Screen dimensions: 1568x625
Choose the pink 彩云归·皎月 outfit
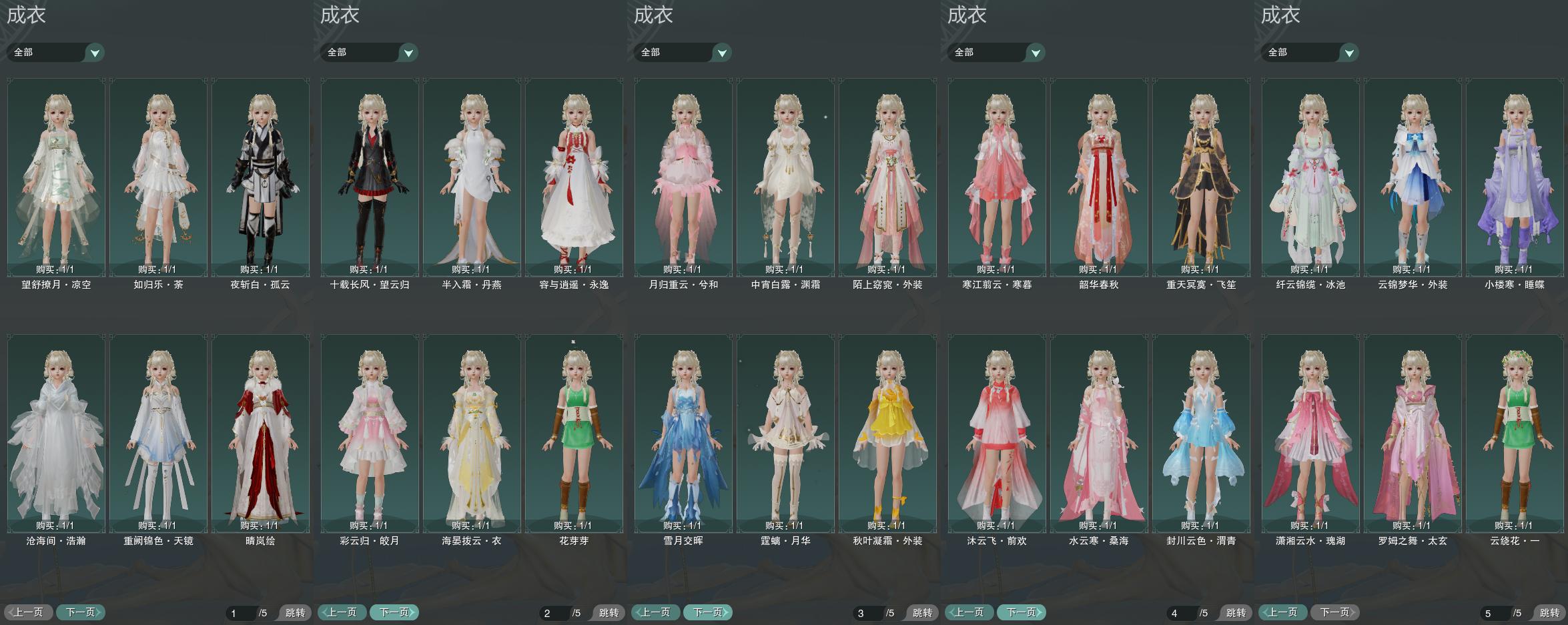coord(370,434)
